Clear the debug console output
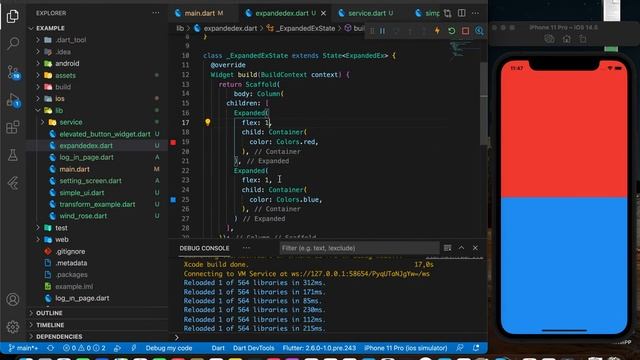Viewport: 640px width, 360px height. point(447,248)
